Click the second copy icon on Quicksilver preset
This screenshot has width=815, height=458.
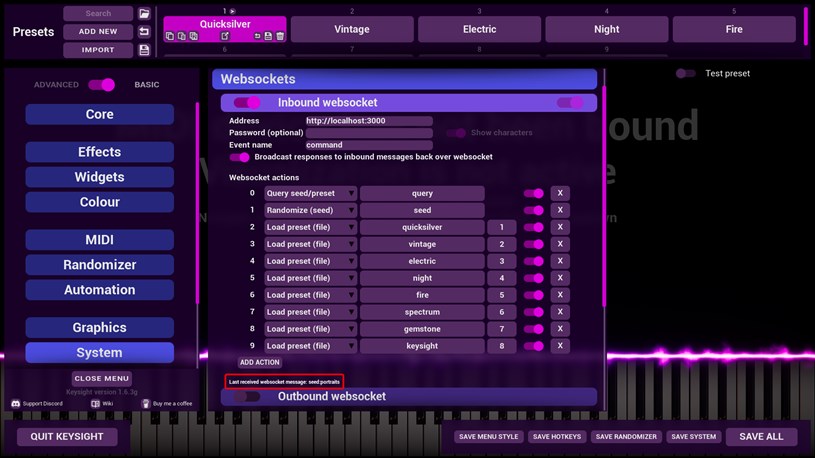click(181, 36)
